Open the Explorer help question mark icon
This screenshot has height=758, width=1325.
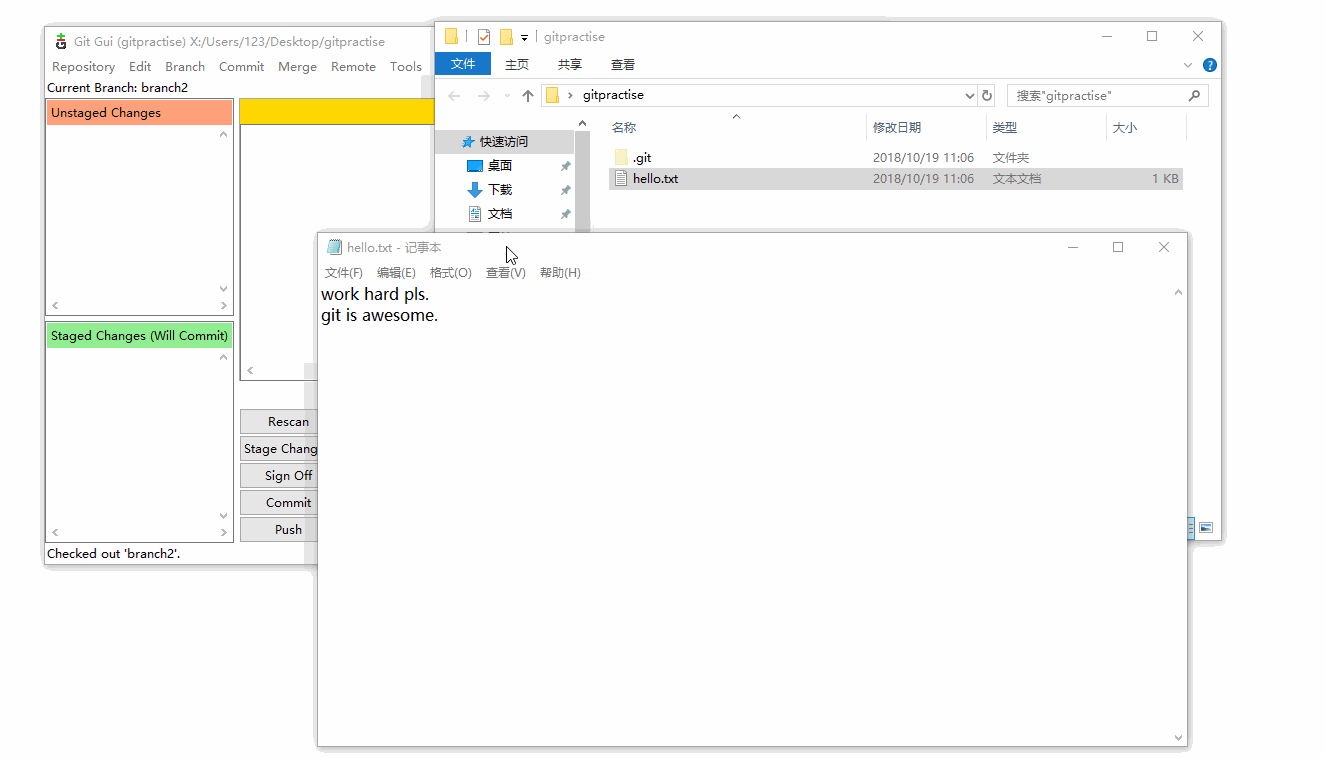[x=1209, y=65]
